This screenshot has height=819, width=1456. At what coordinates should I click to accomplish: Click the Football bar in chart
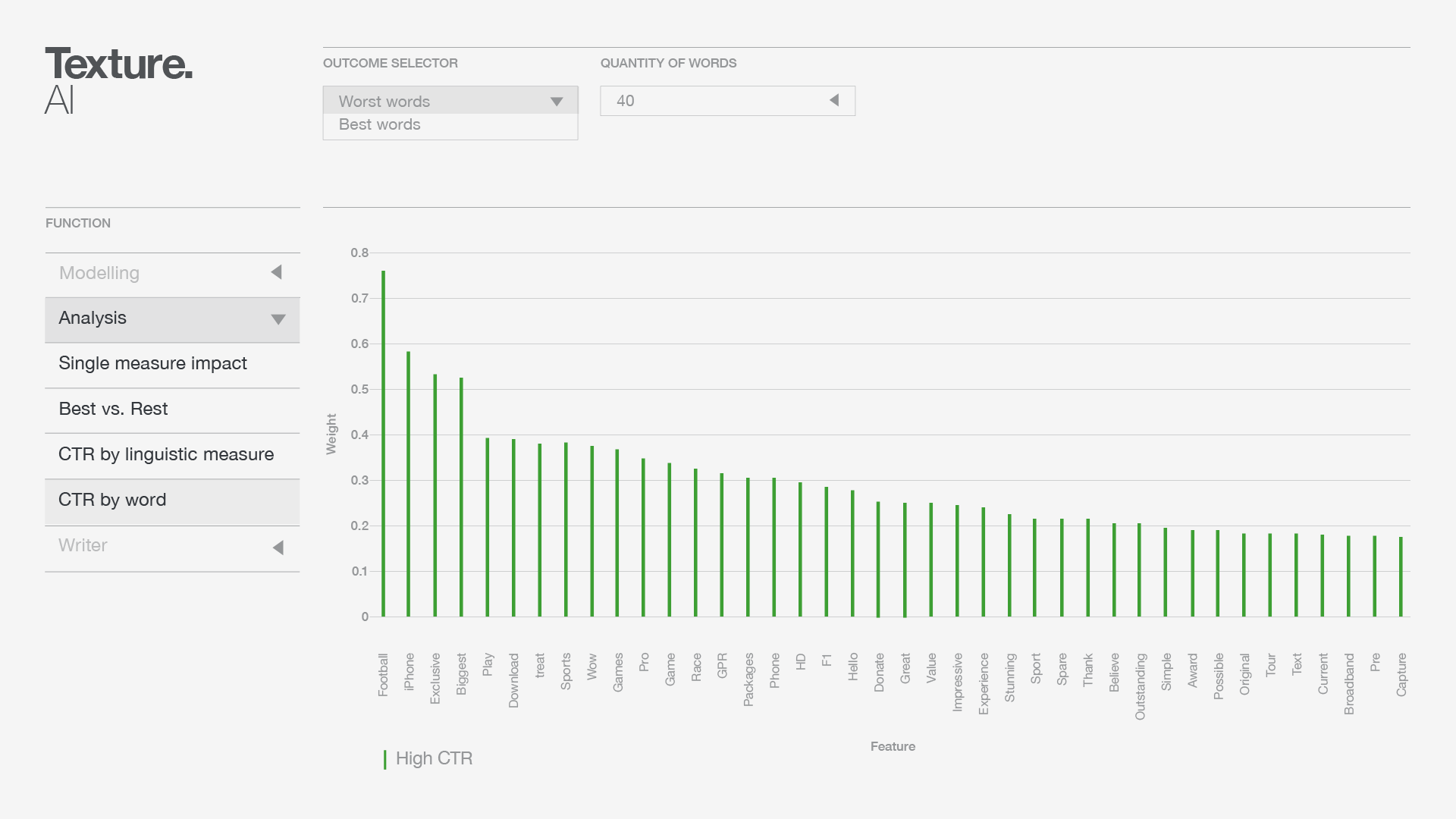[383, 455]
